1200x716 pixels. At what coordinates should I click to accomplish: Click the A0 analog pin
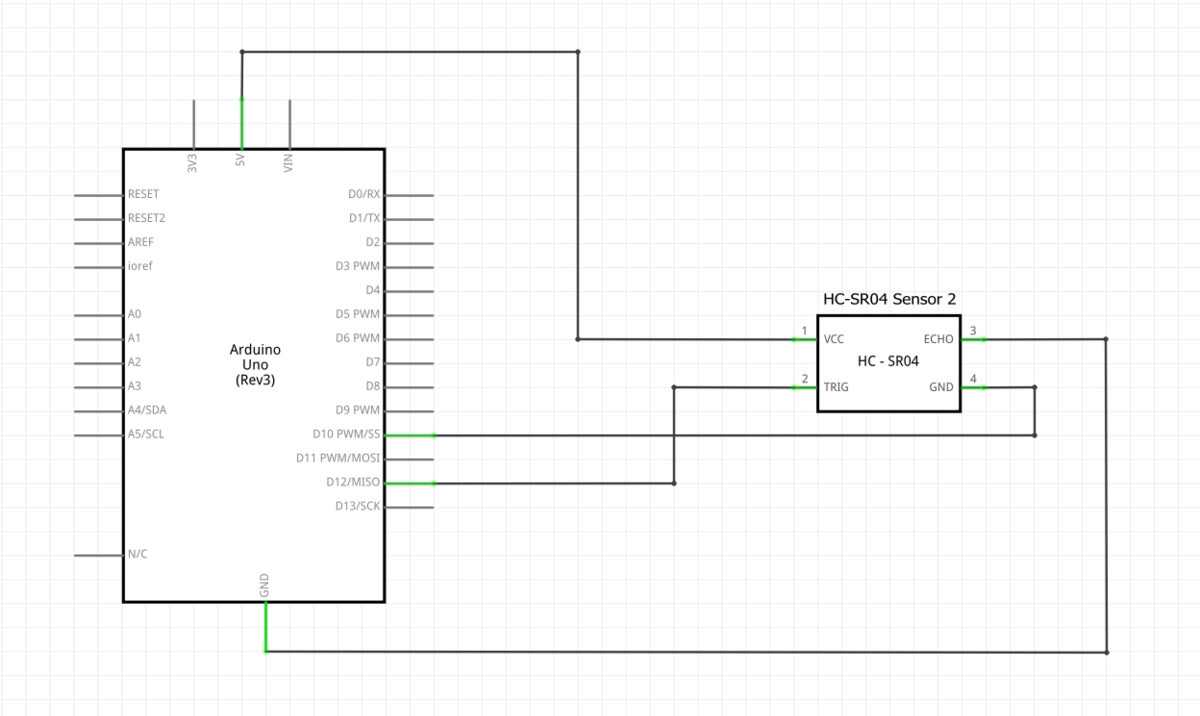point(98,314)
